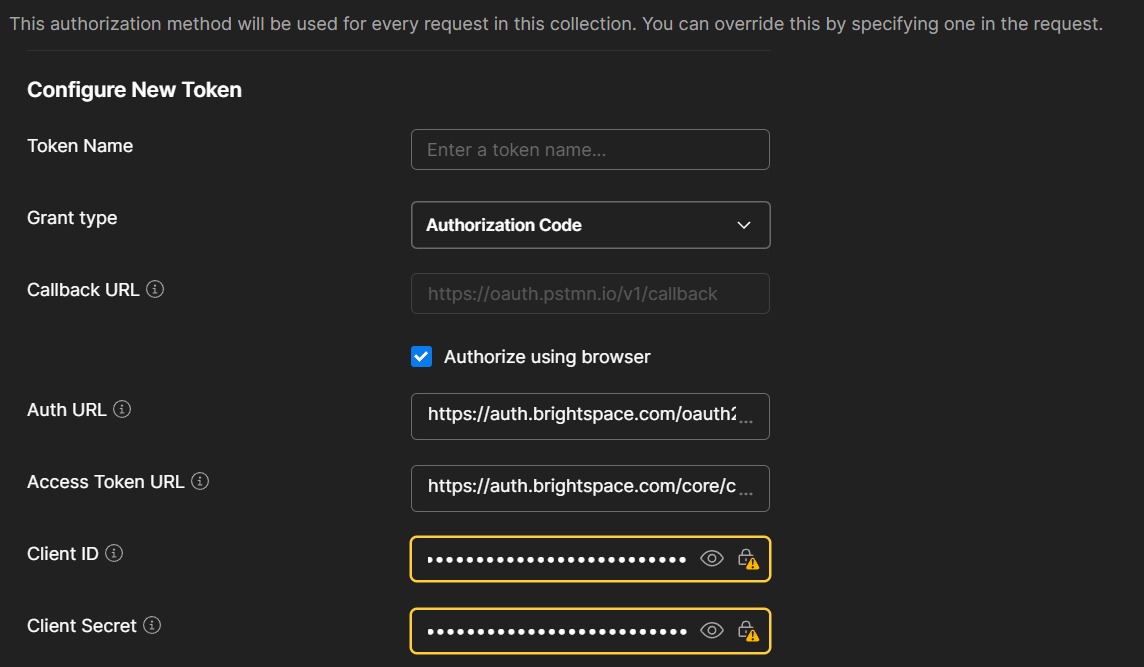Reveal the Client Secret value

[x=712, y=630]
